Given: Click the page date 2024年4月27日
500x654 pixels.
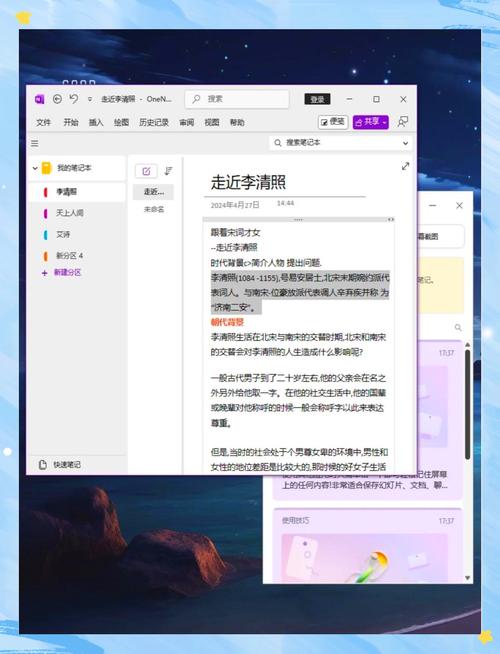Looking at the screenshot, I should 235,205.
